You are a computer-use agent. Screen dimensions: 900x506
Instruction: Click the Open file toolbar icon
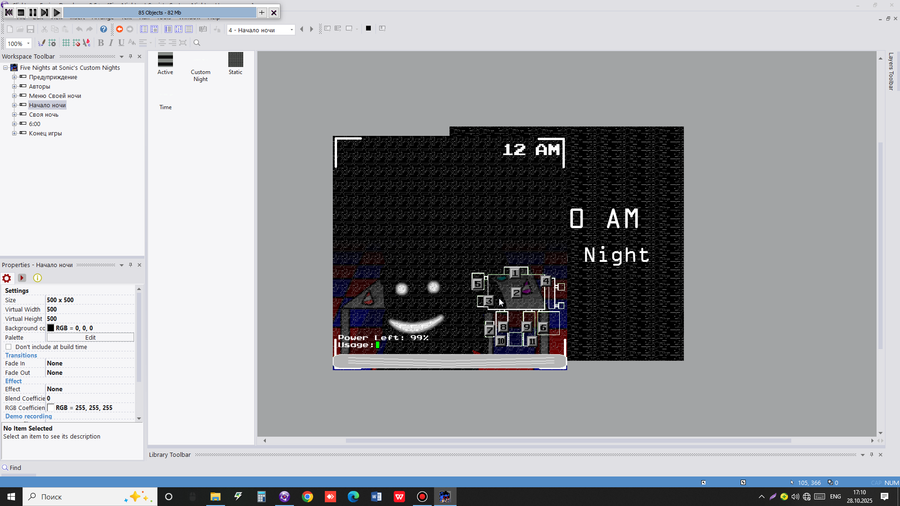(20, 29)
